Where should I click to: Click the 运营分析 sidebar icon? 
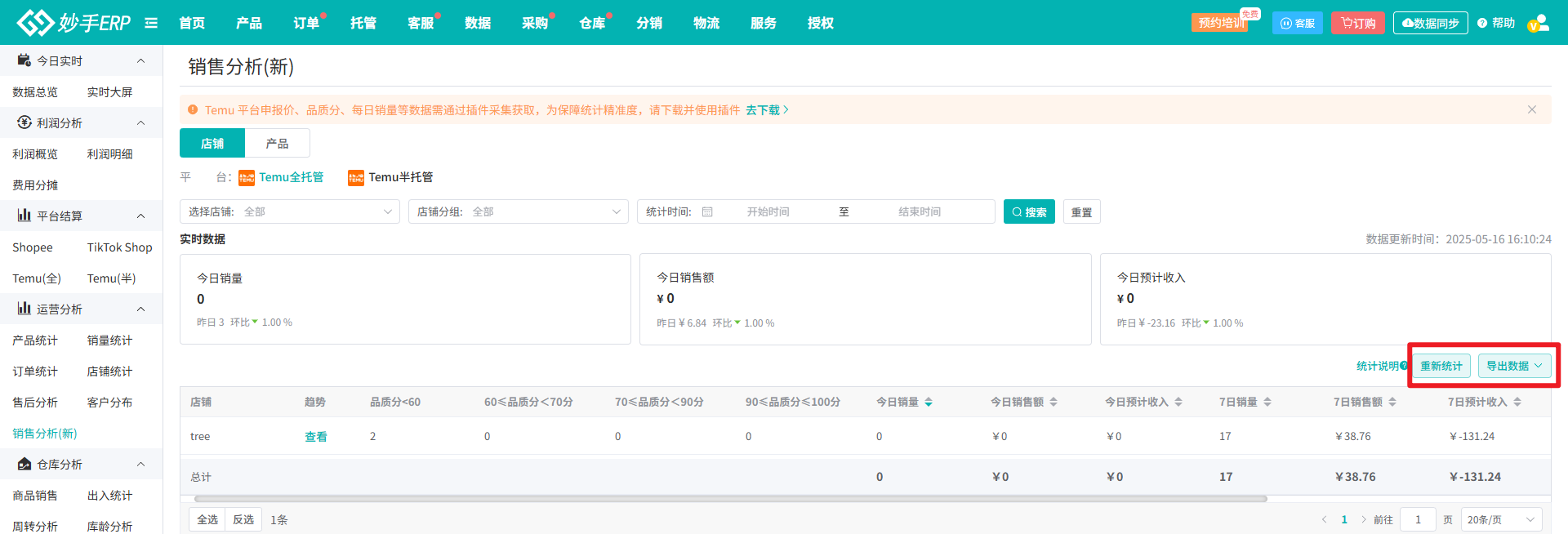point(24,309)
